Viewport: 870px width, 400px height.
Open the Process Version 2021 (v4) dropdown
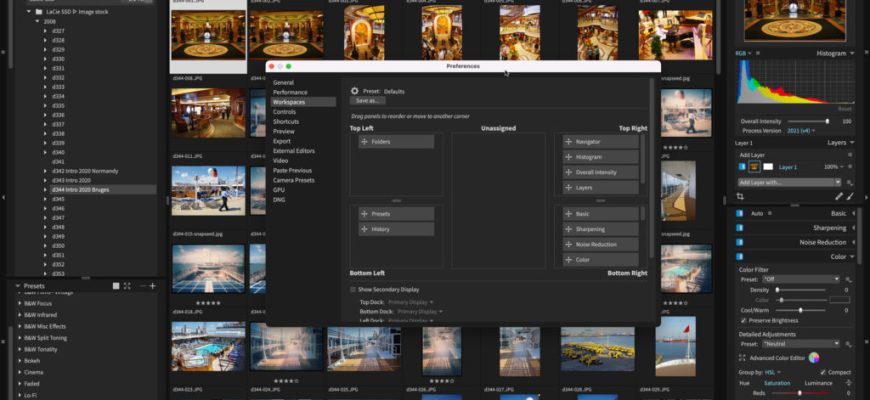coord(802,131)
